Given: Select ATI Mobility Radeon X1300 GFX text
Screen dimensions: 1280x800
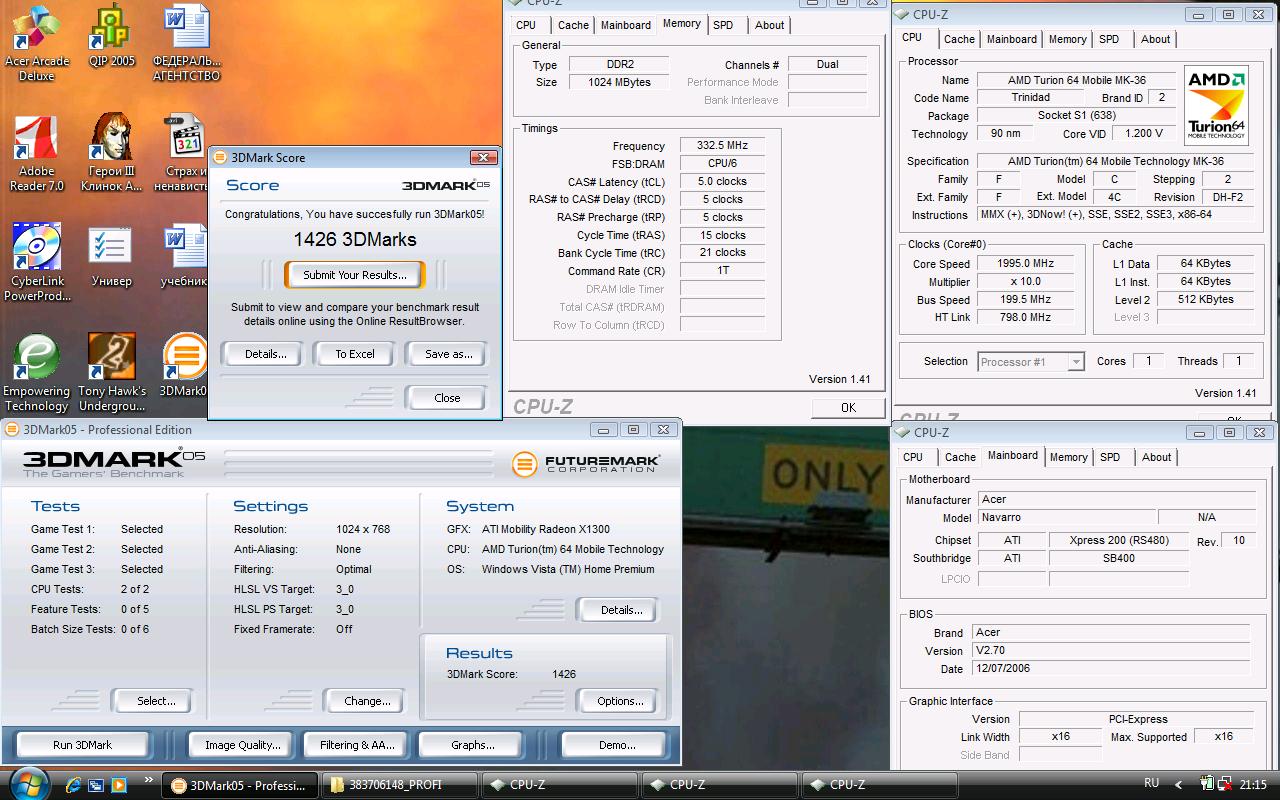Looking at the screenshot, I should coord(546,529).
